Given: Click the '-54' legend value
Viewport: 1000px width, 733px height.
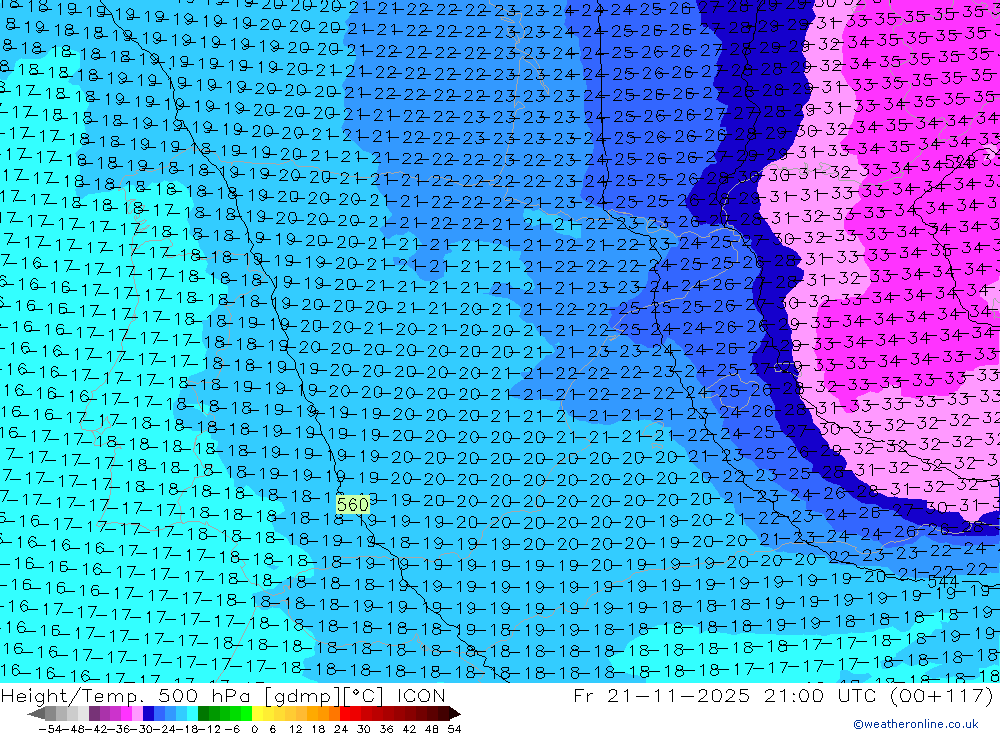Looking at the screenshot, I should (51, 729).
